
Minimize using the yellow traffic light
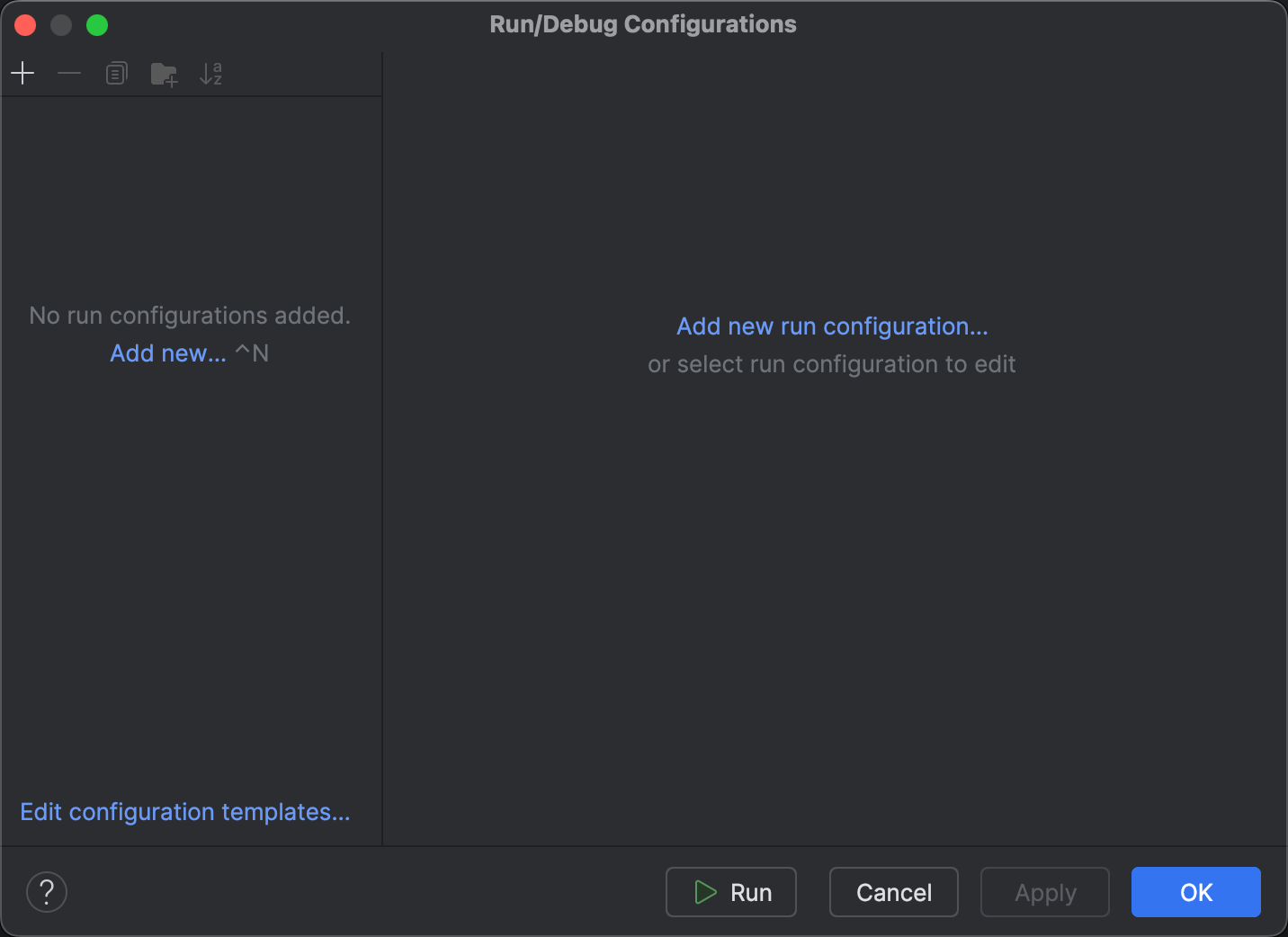coord(61,24)
